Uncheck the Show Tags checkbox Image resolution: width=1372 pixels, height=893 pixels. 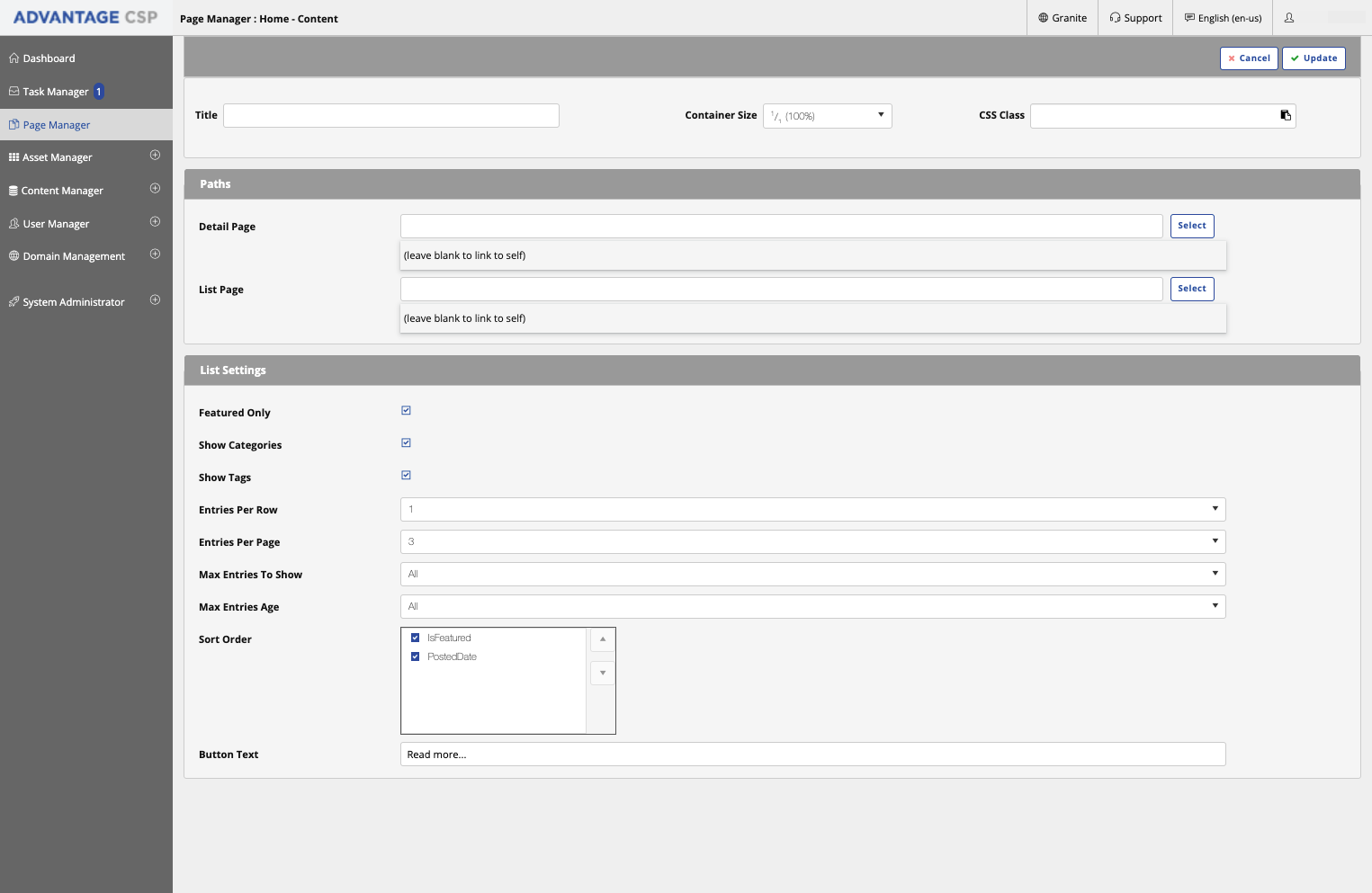406,476
